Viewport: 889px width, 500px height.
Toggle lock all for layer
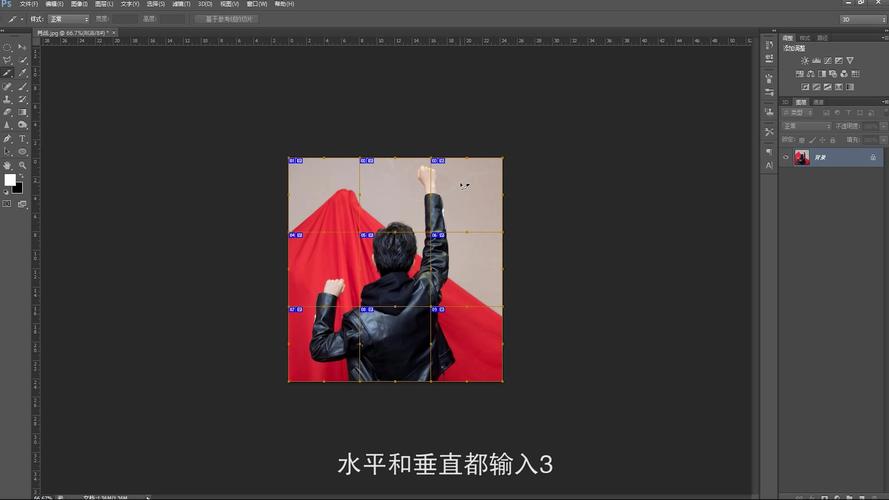tap(832, 140)
